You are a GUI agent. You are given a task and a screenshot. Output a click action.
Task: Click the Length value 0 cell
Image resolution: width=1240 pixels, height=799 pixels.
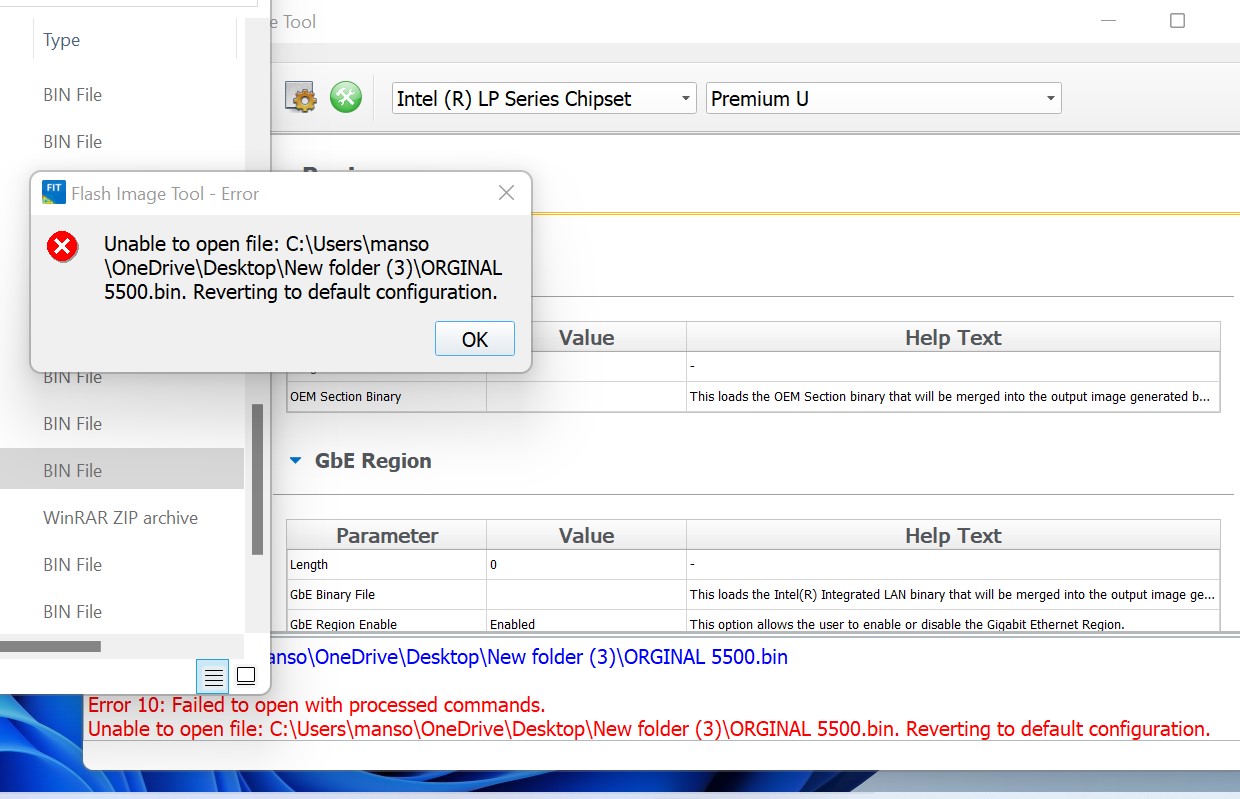[x=586, y=564]
